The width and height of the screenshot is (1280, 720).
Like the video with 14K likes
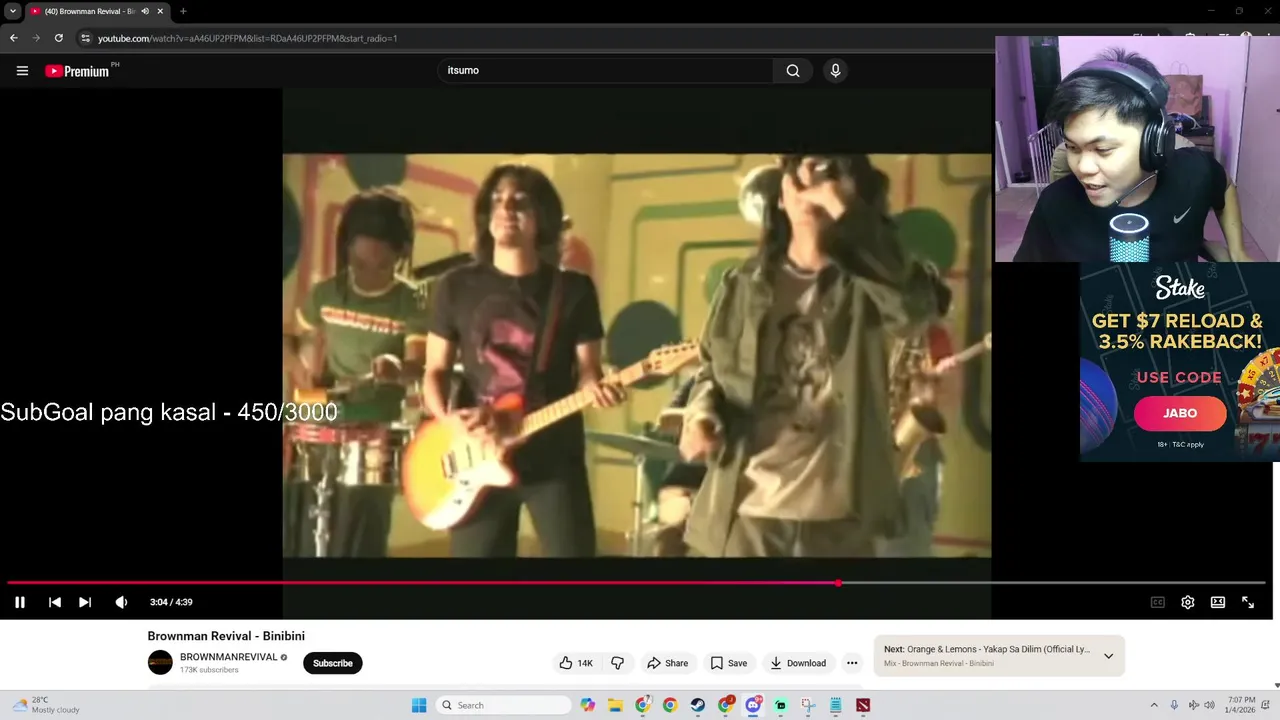point(576,663)
